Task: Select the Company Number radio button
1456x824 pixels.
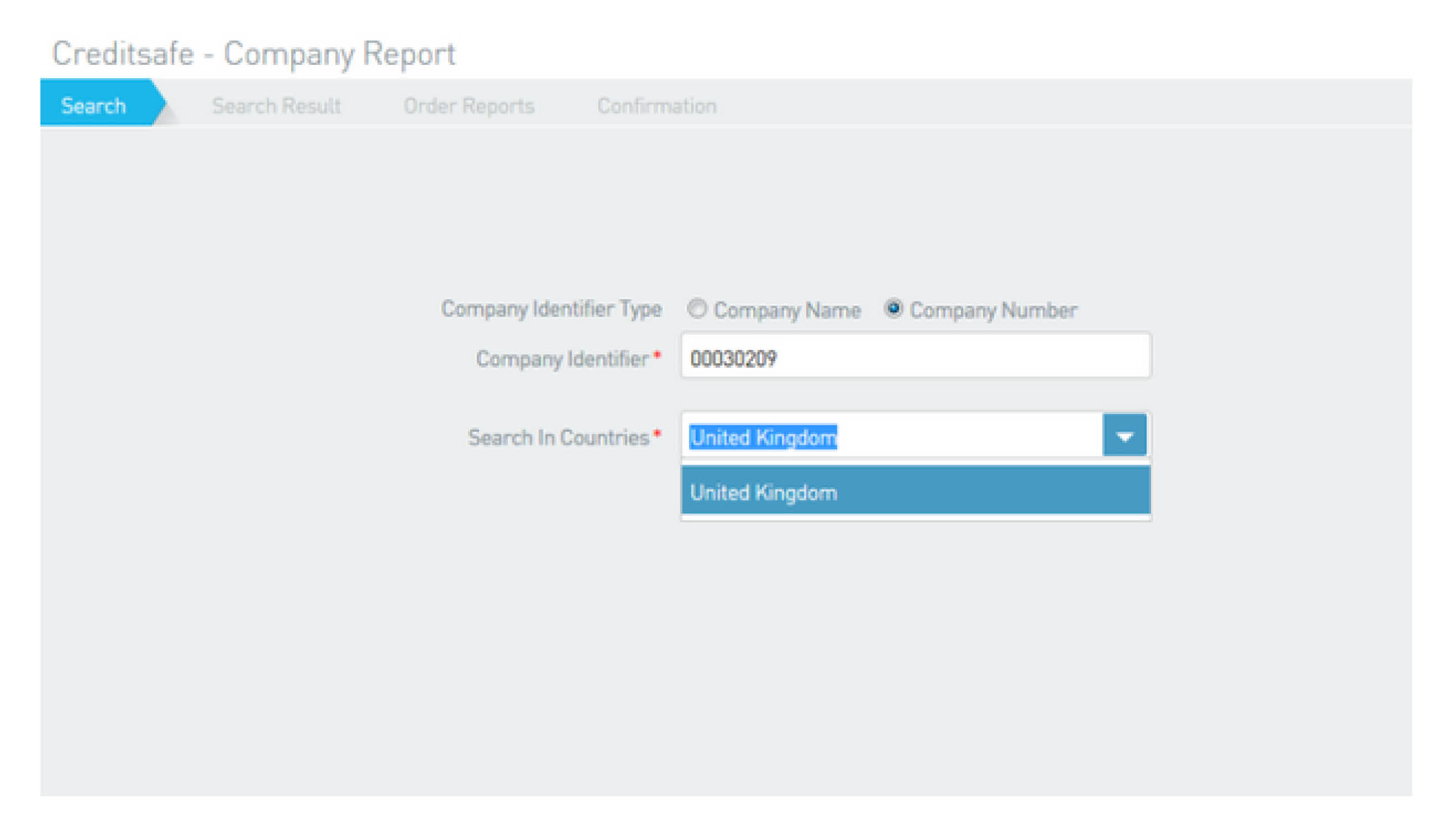Action: [893, 308]
